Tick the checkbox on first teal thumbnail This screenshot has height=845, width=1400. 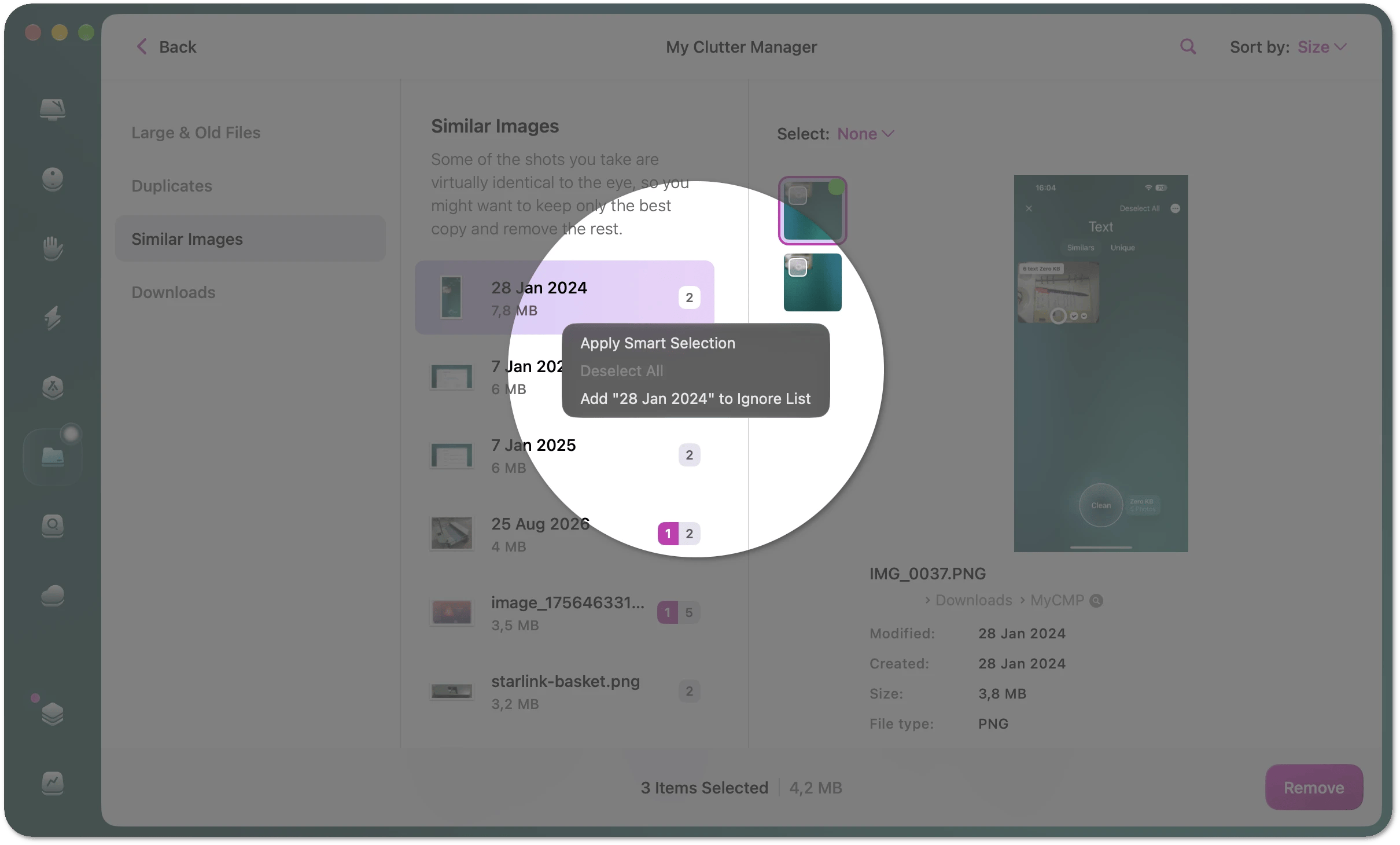(x=798, y=196)
